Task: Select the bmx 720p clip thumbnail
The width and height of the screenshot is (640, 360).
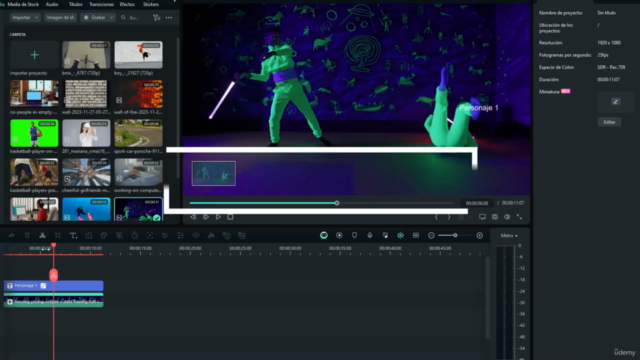Action: click(x=86, y=55)
